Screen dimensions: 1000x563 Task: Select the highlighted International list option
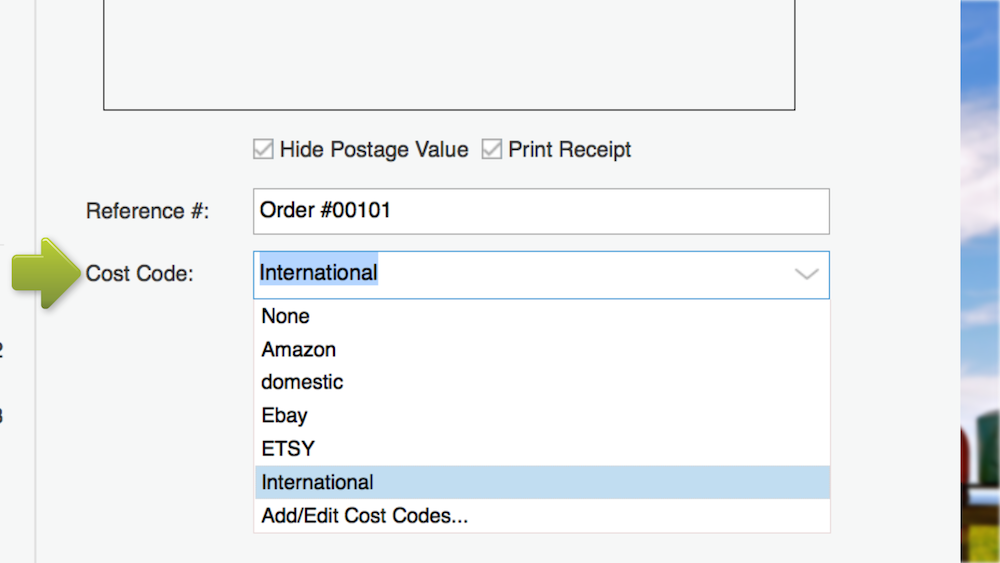(x=318, y=482)
